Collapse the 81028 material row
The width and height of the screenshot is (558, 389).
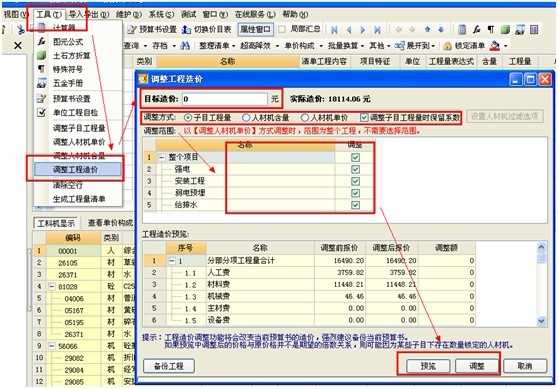coord(52,287)
